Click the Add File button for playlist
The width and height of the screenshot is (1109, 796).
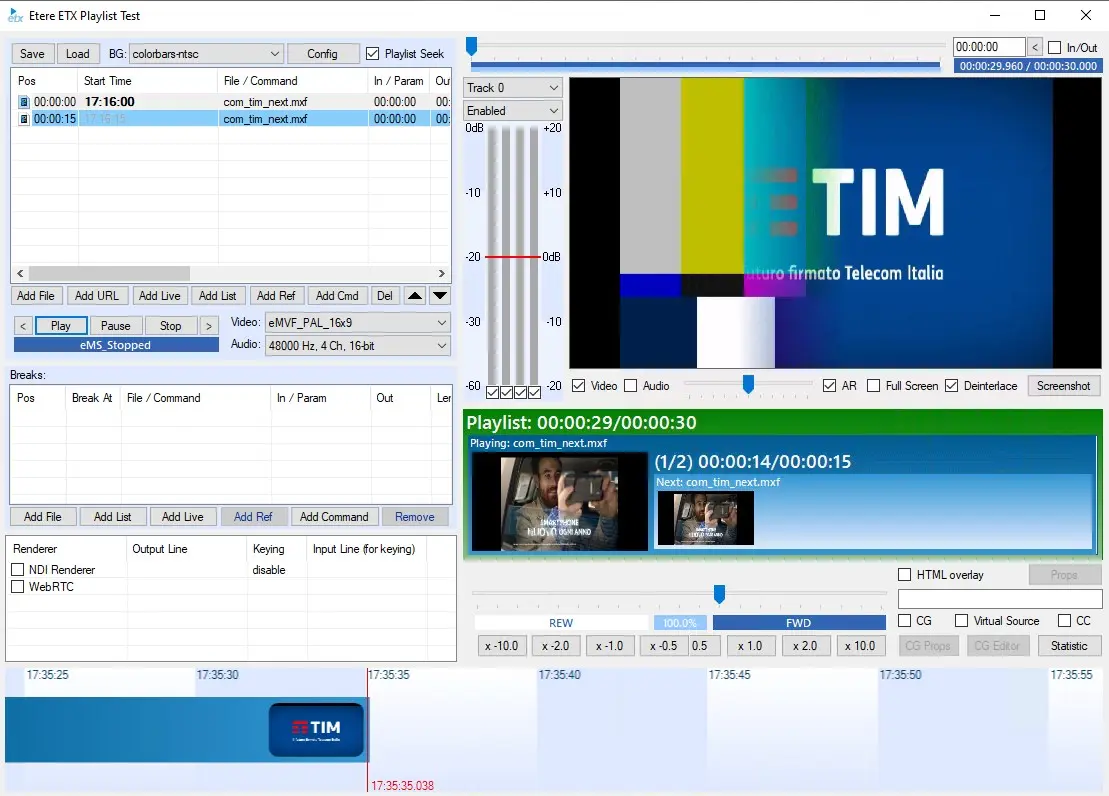coord(36,296)
